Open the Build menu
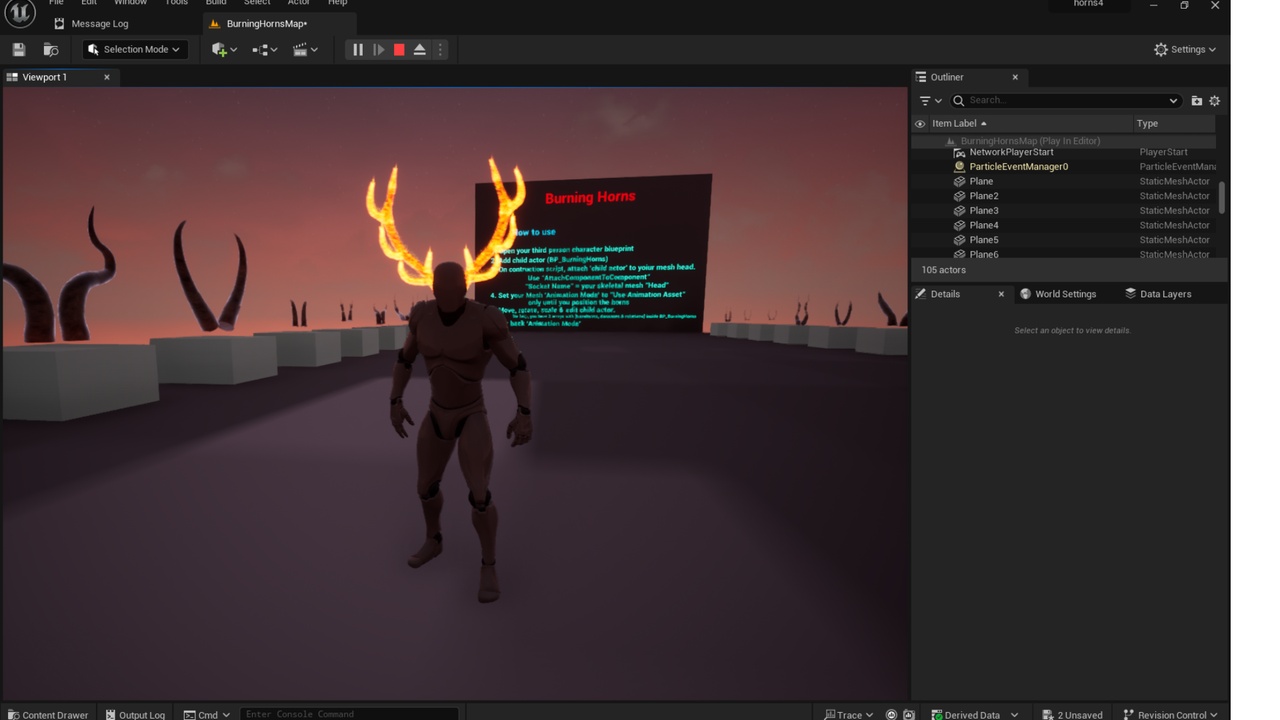The width and height of the screenshot is (1280, 720). (216, 3)
